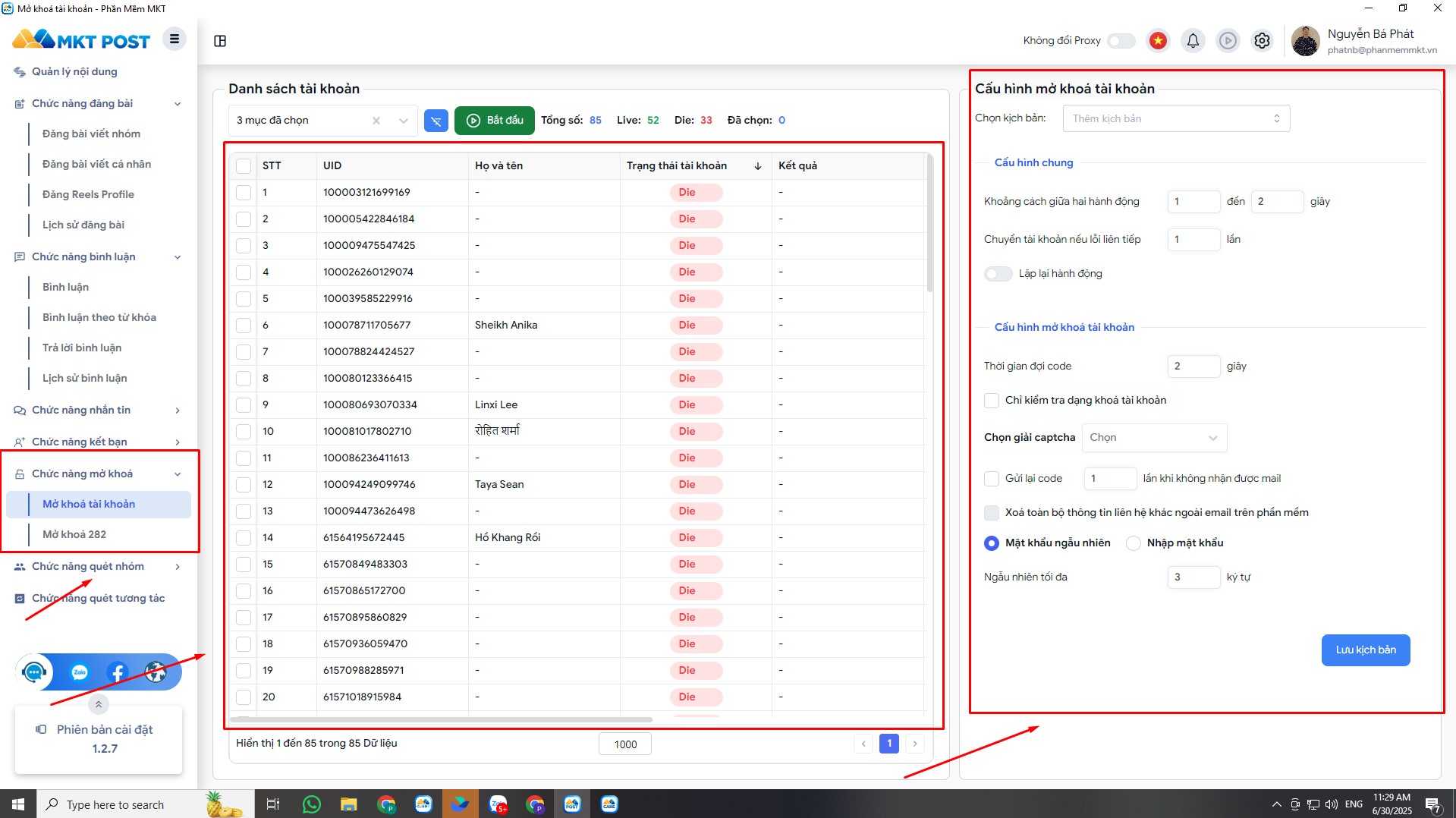Viewport: 1456px width, 818px height.
Task: Open the Zalo contact icon
Action: pyautogui.click(x=80, y=672)
